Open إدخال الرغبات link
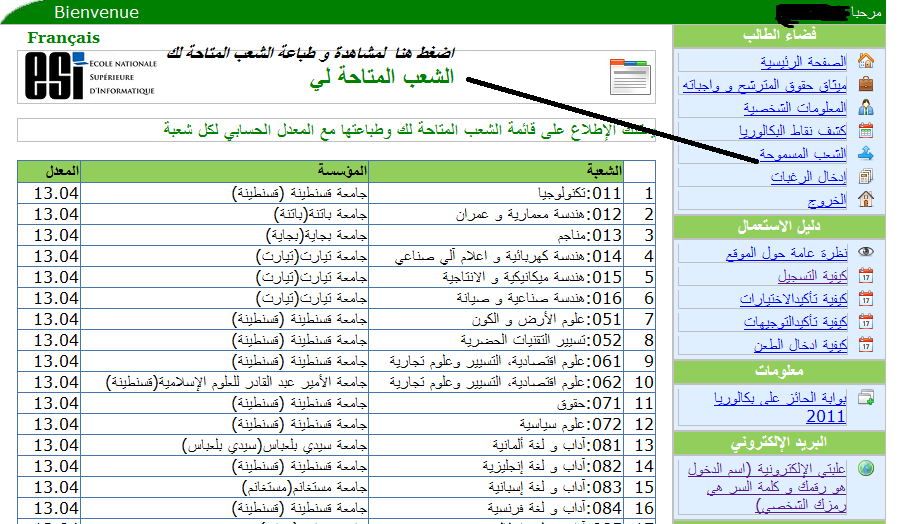The width and height of the screenshot is (906, 524). (x=808, y=177)
